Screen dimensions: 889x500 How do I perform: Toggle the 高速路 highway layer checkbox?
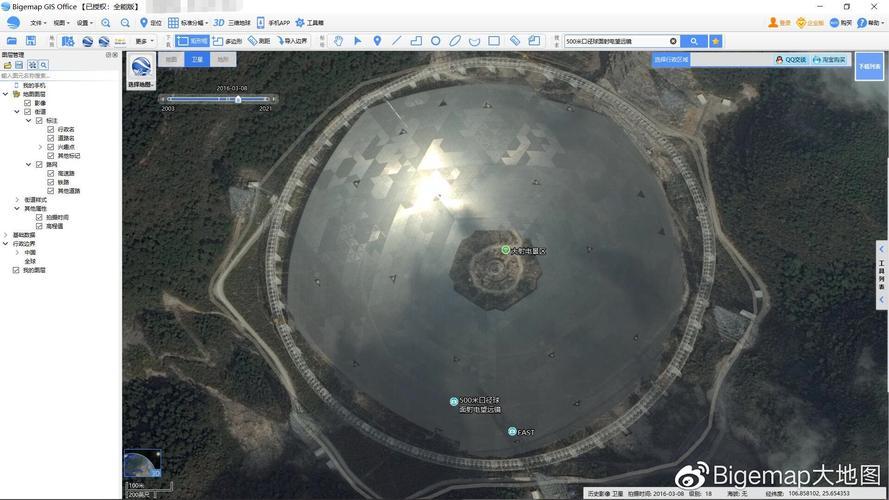tap(51, 173)
